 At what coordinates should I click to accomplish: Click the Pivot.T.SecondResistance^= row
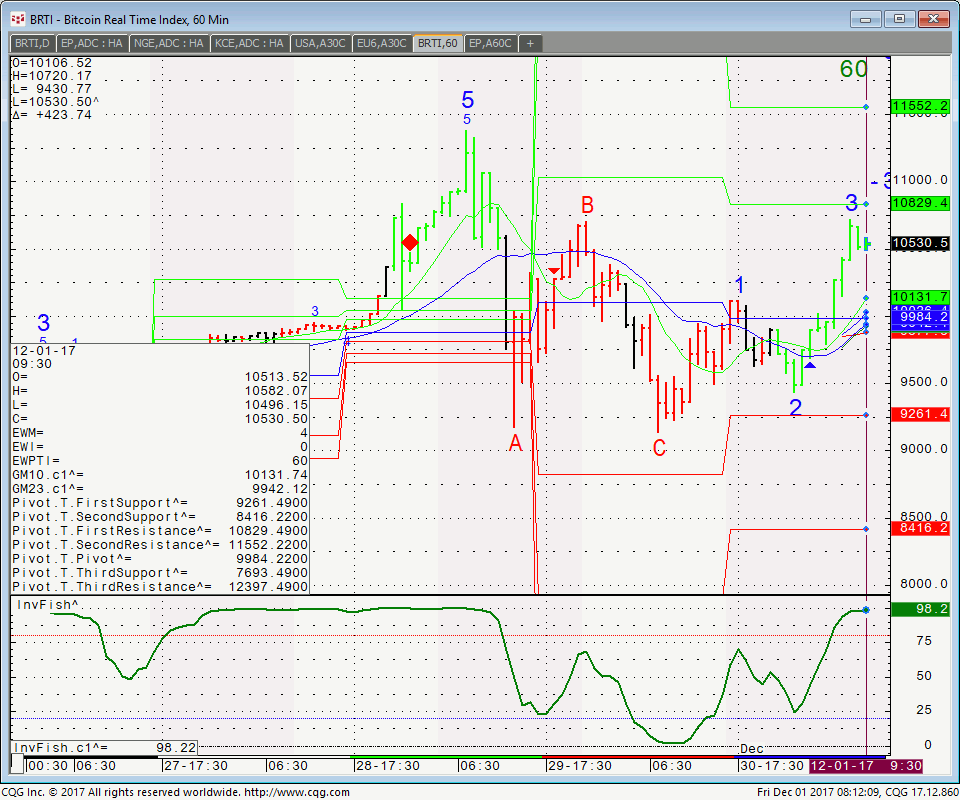click(x=160, y=545)
